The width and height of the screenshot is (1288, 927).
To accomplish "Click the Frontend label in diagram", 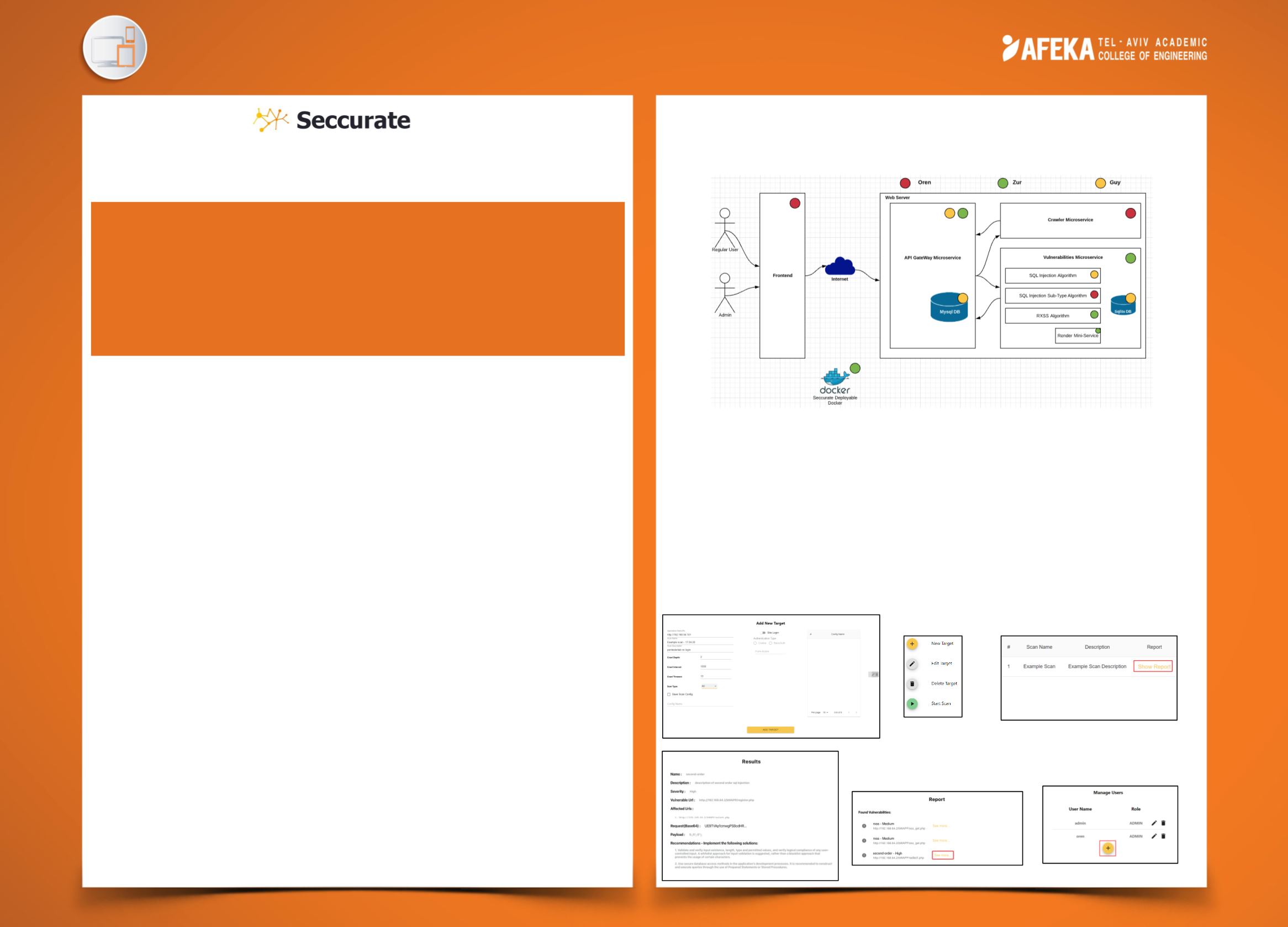I will 783,276.
